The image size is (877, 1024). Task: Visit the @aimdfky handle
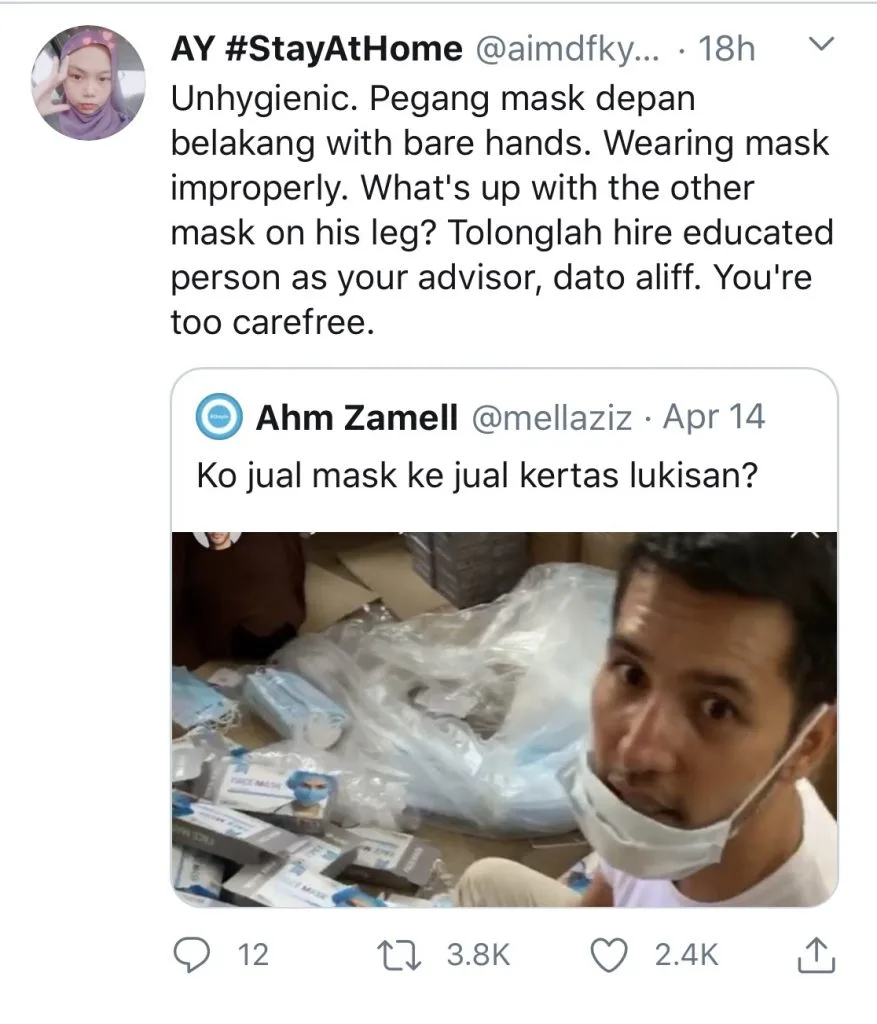click(x=567, y=49)
